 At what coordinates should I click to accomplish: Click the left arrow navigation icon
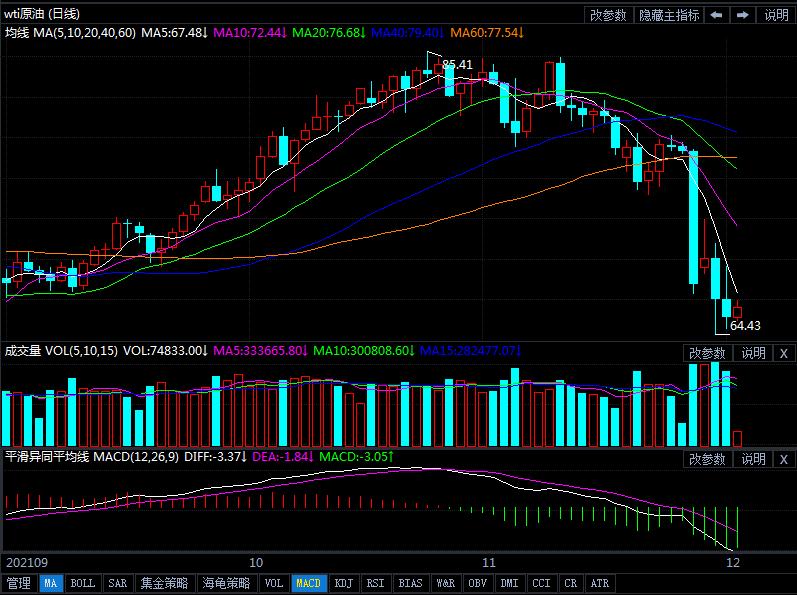(x=717, y=15)
